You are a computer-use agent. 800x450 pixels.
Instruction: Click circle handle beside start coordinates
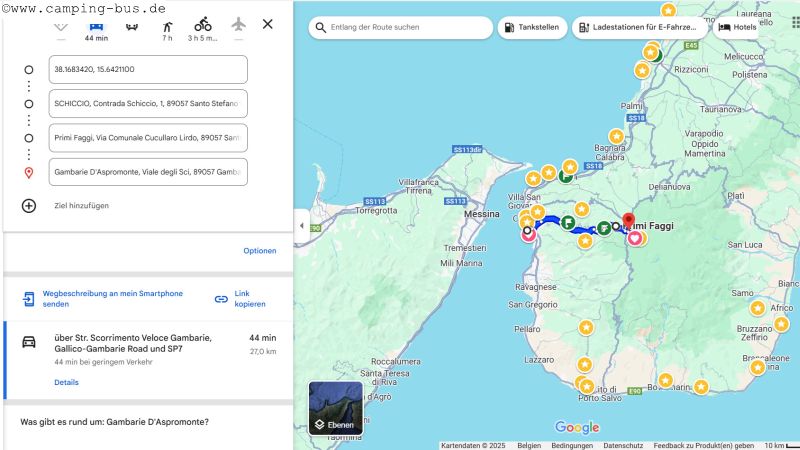[x=29, y=70]
